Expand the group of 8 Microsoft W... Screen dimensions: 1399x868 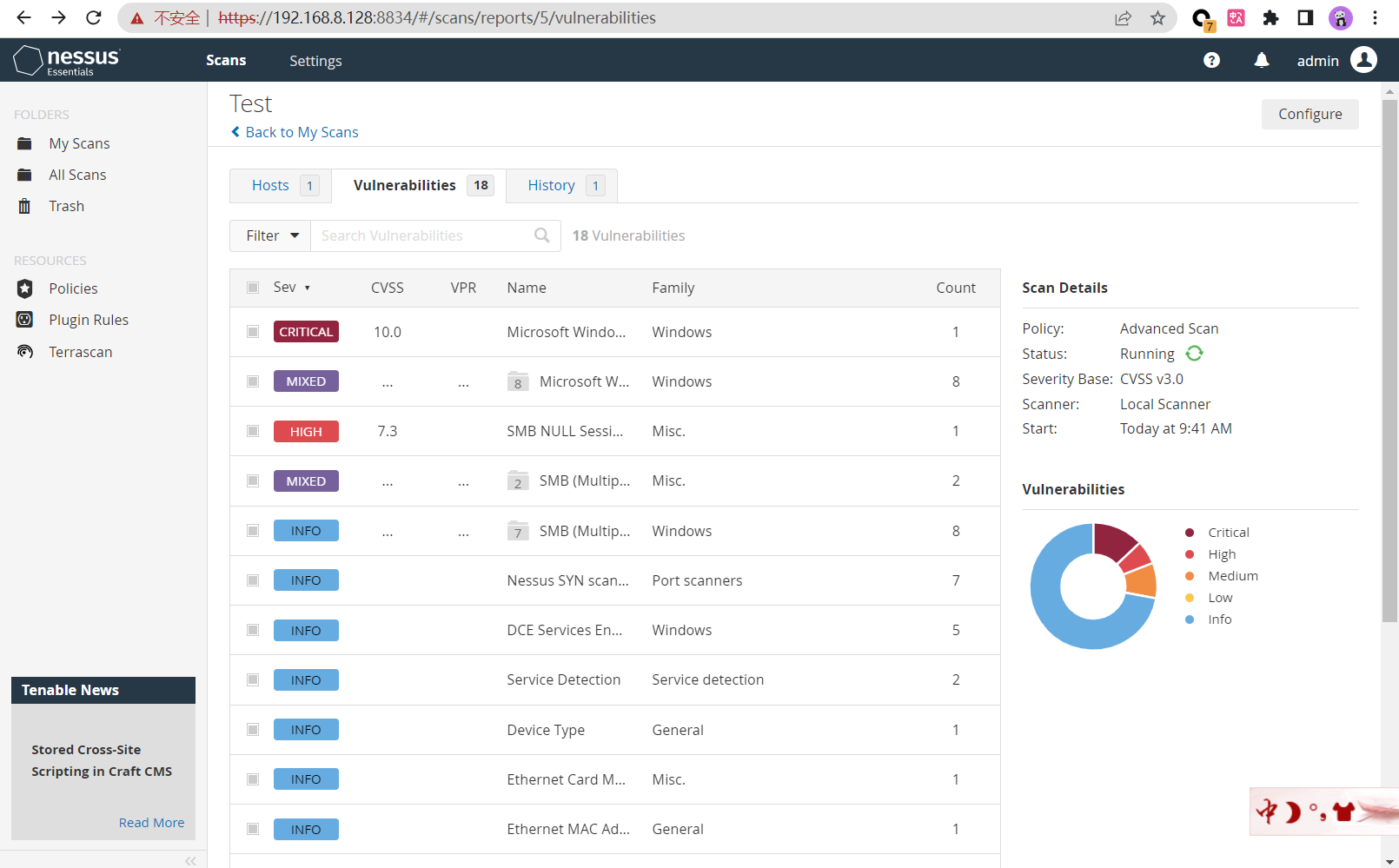518,381
